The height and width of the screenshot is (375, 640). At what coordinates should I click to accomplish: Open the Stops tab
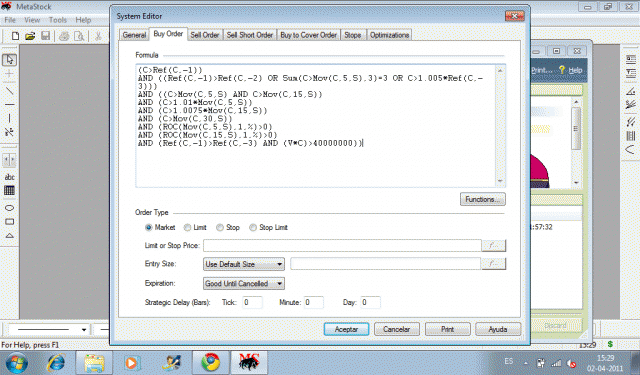(353, 35)
